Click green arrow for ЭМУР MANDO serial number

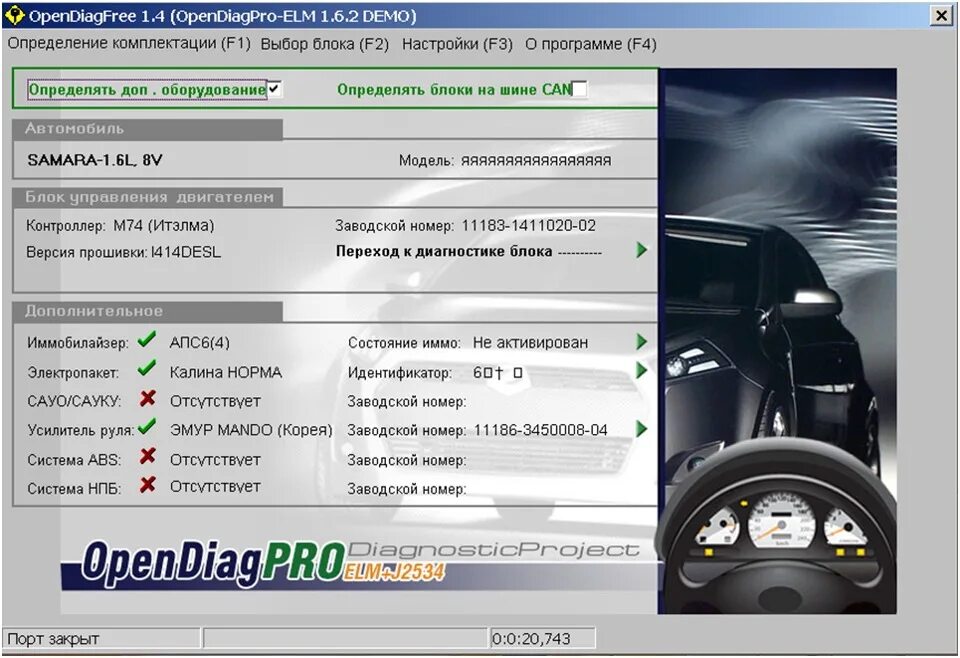[x=641, y=428]
